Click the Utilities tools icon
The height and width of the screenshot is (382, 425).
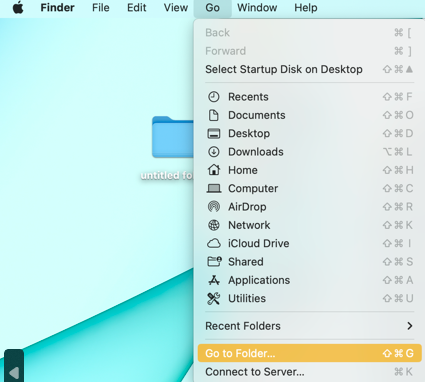214,299
